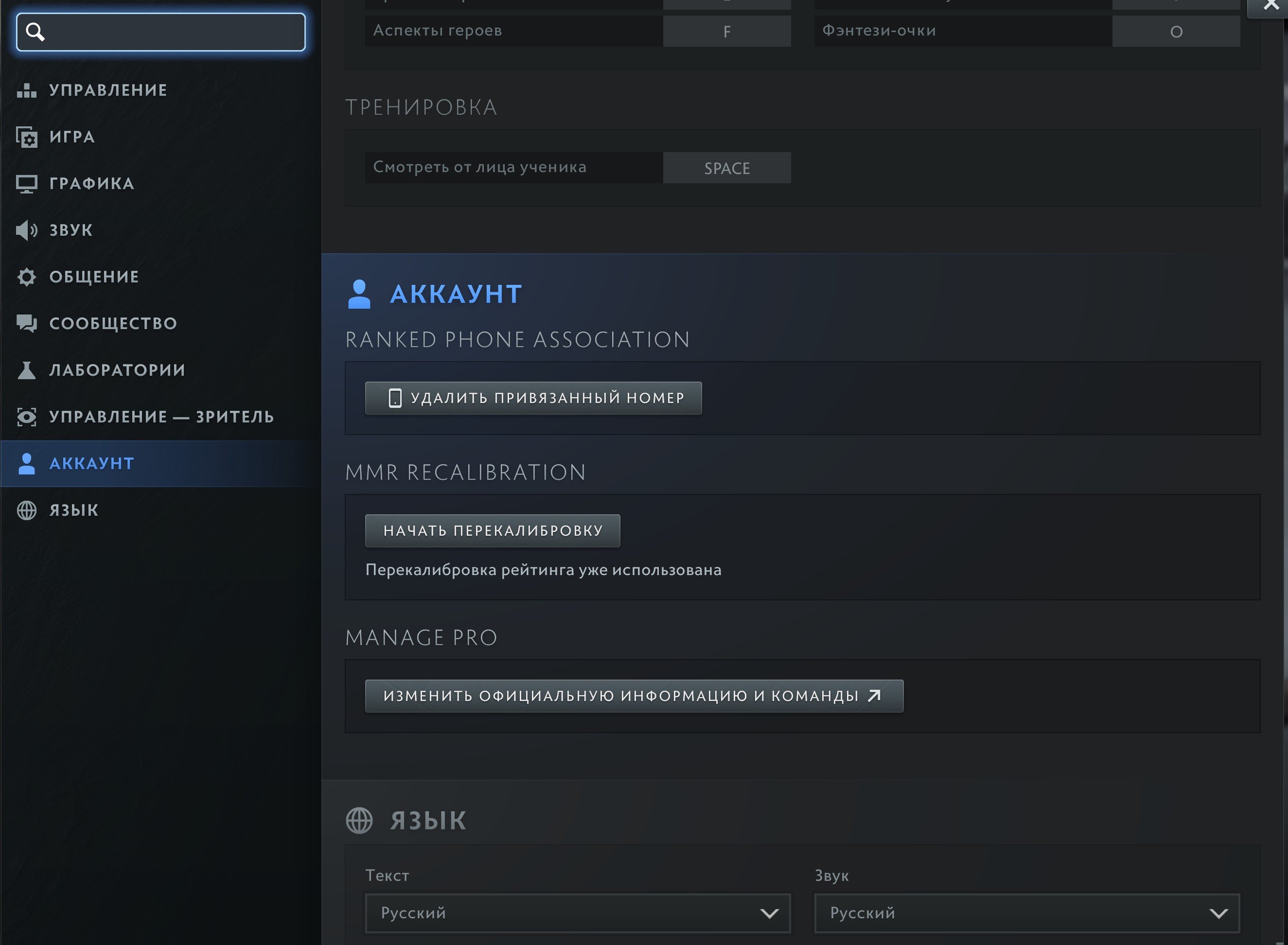
Task: Click the SPACE hotkey binding field
Action: tap(727, 168)
